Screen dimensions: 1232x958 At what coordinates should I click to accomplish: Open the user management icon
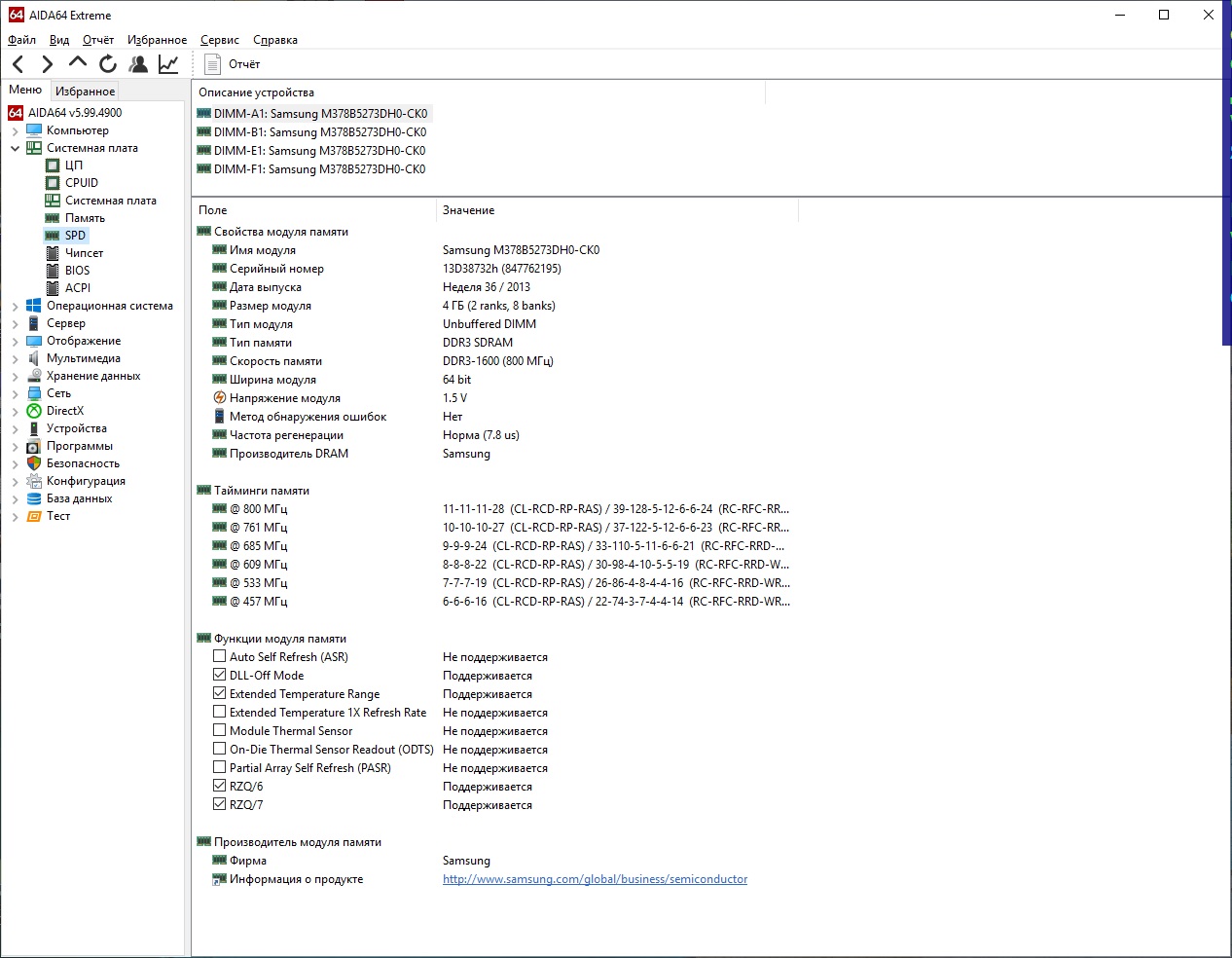pos(138,64)
